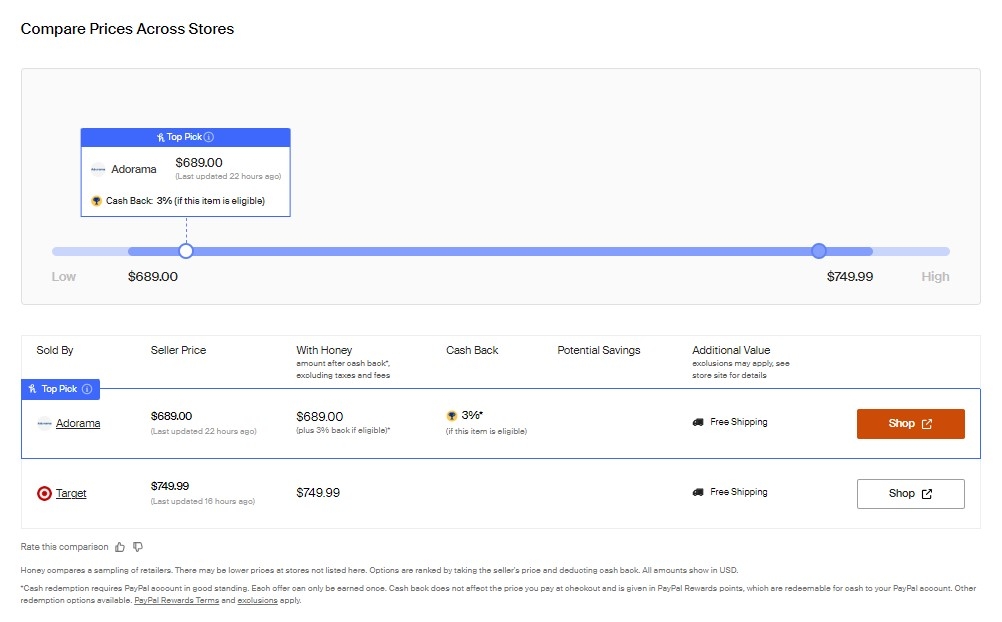Open the Target store link
Screen dimensions: 1002x622
pos(71,494)
